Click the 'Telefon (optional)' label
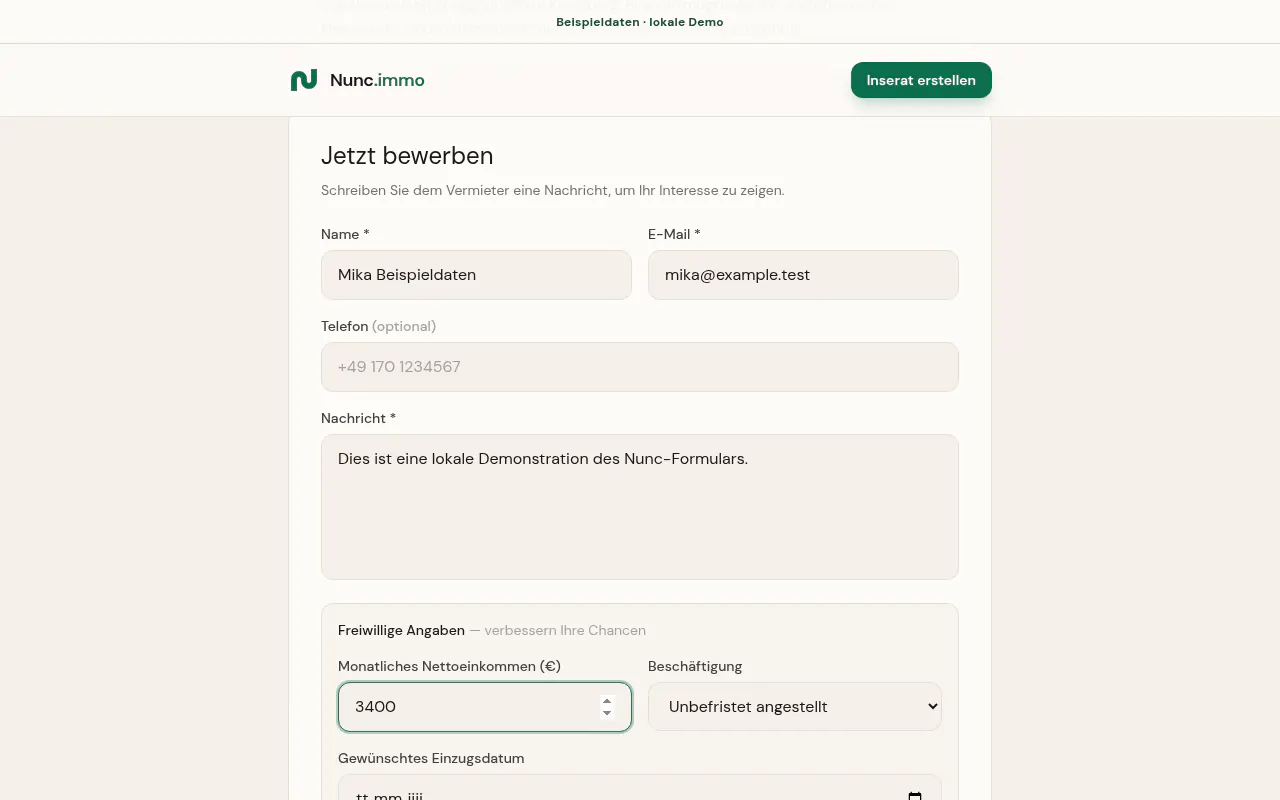 coord(378,326)
